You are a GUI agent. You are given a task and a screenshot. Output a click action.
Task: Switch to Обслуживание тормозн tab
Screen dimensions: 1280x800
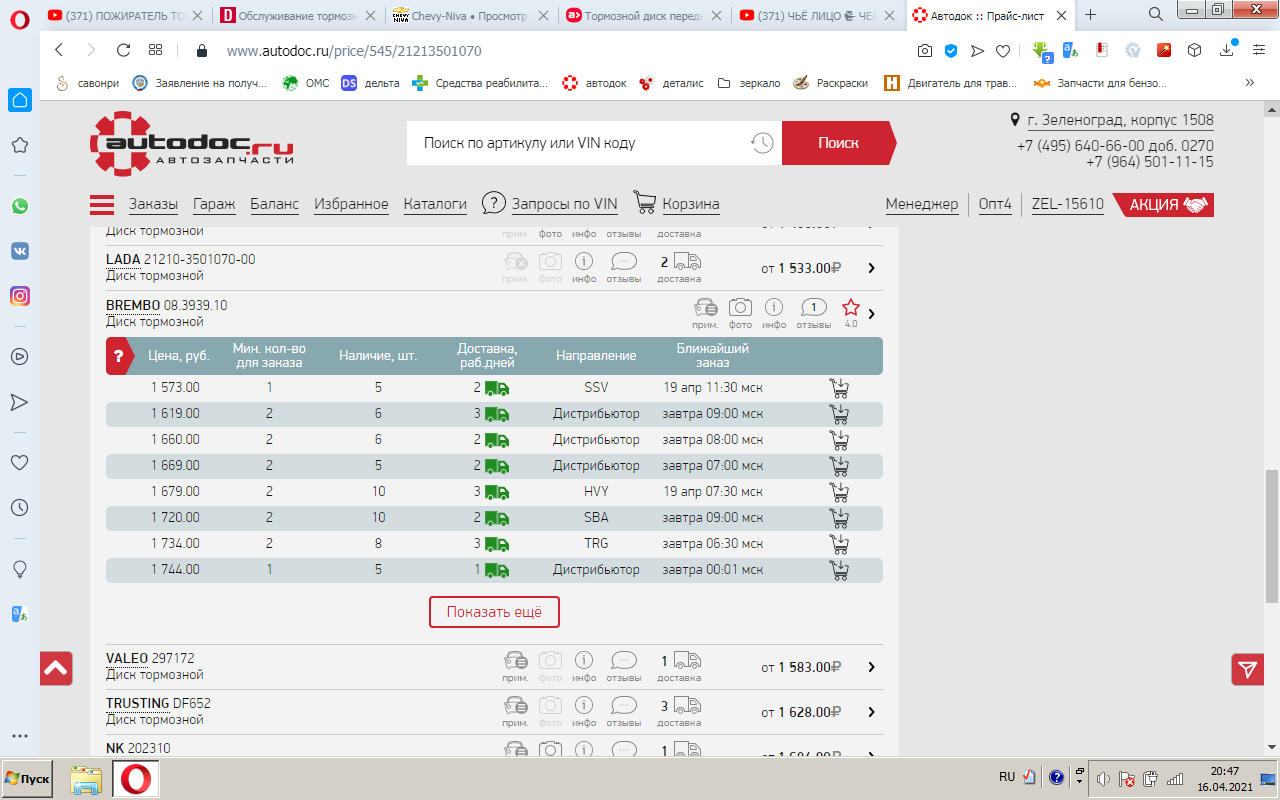point(297,15)
